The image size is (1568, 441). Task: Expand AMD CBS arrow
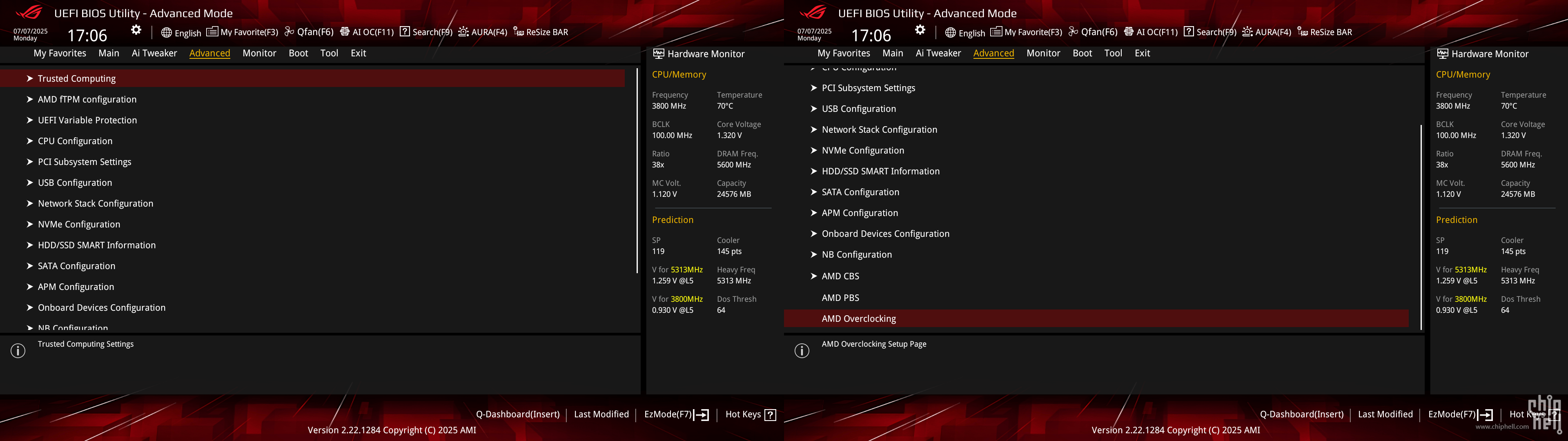814,276
